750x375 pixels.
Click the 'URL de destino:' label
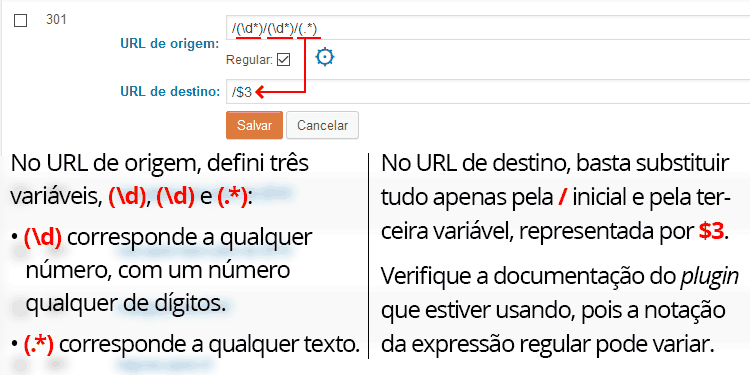tap(170, 91)
